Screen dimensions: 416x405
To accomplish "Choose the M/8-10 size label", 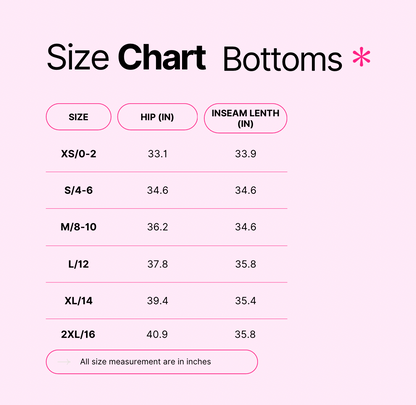I will point(78,227).
